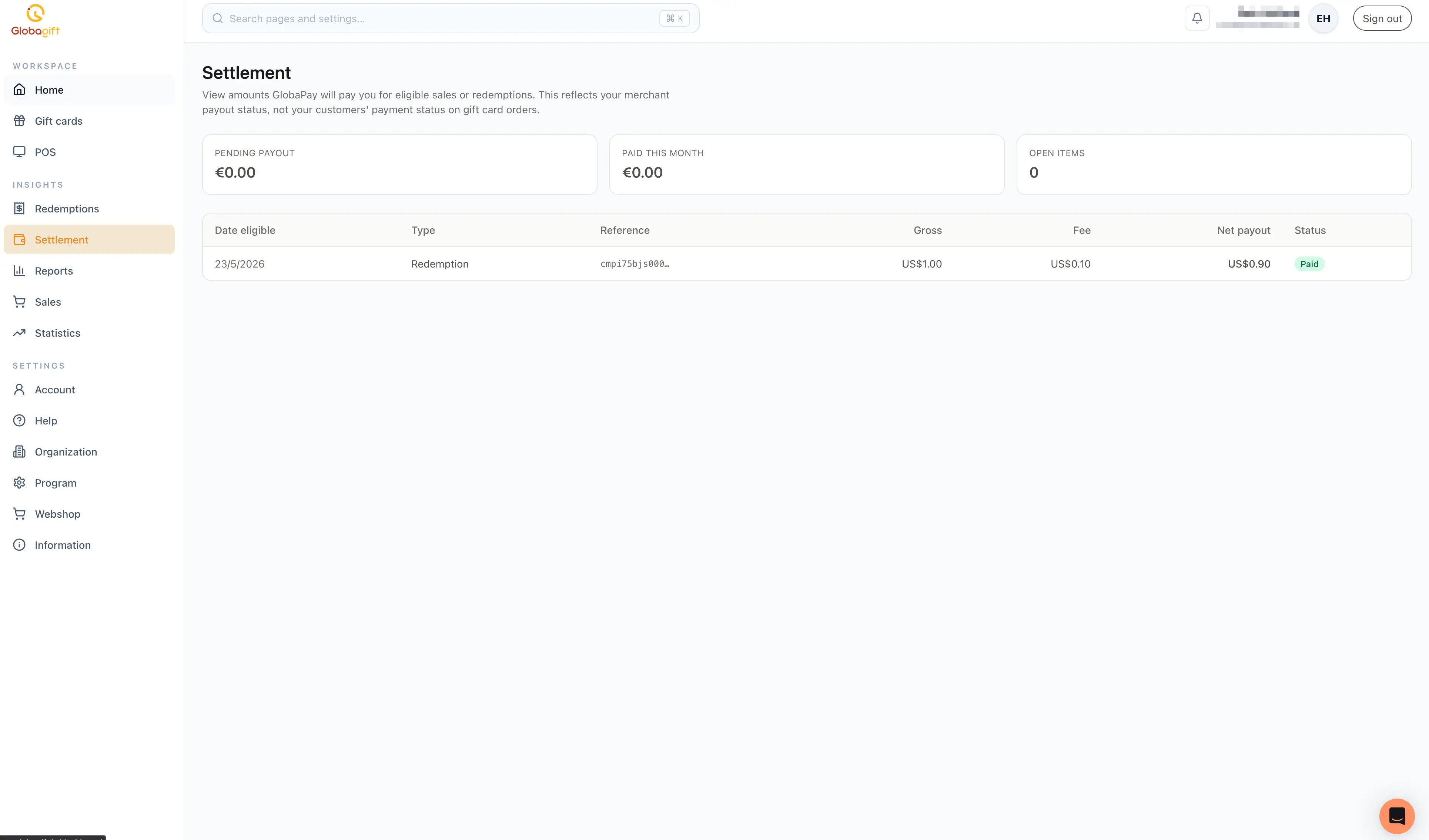Click the Account person icon
This screenshot has height=840, width=1429.
click(x=19, y=389)
